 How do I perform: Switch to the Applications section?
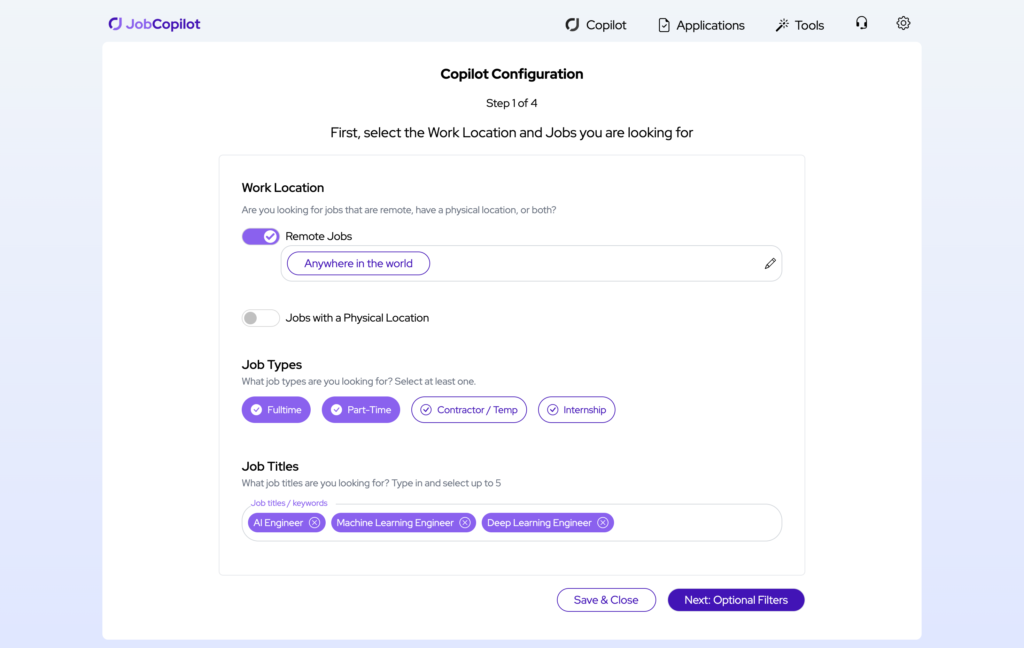click(701, 24)
